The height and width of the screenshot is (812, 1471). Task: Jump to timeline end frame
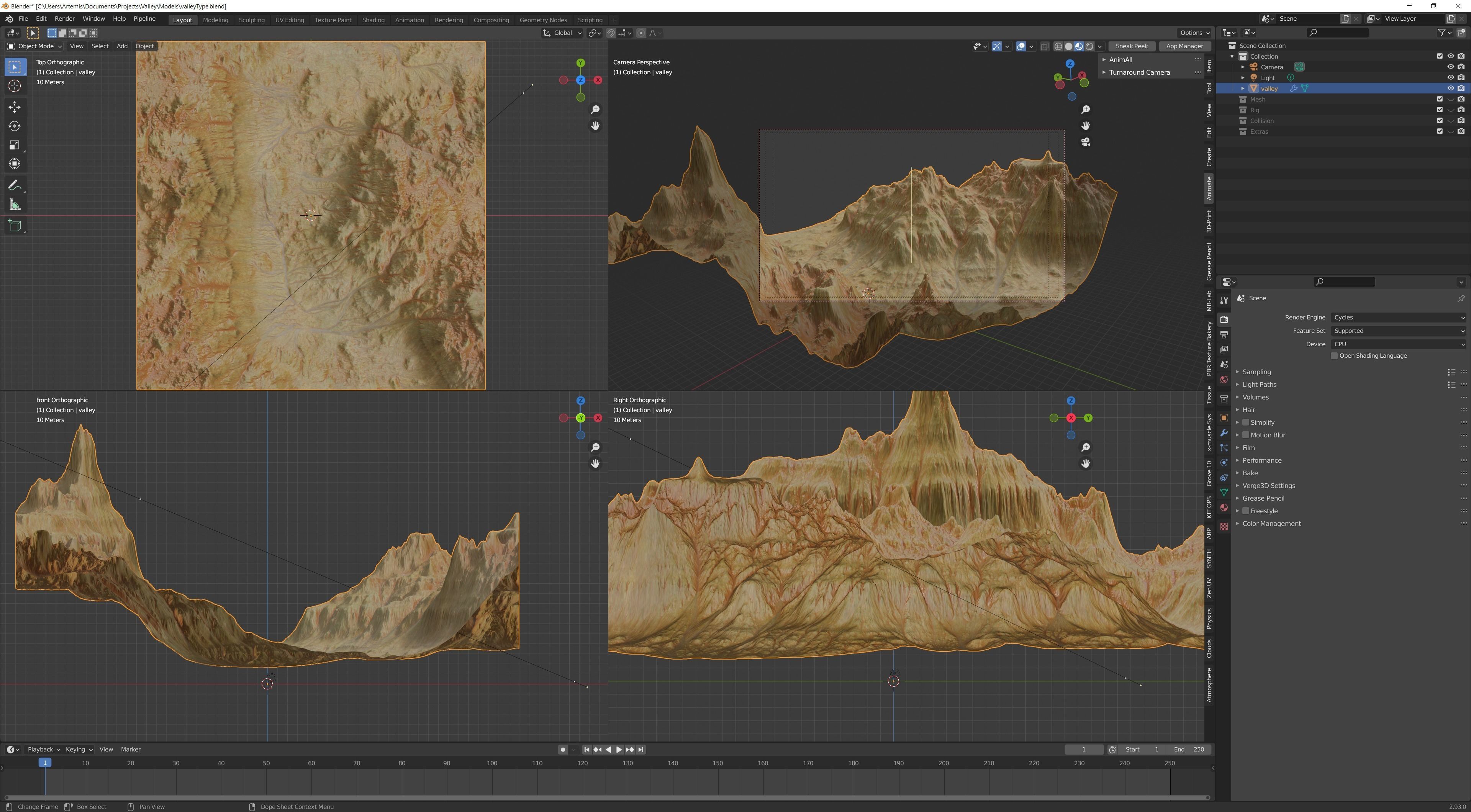641,749
